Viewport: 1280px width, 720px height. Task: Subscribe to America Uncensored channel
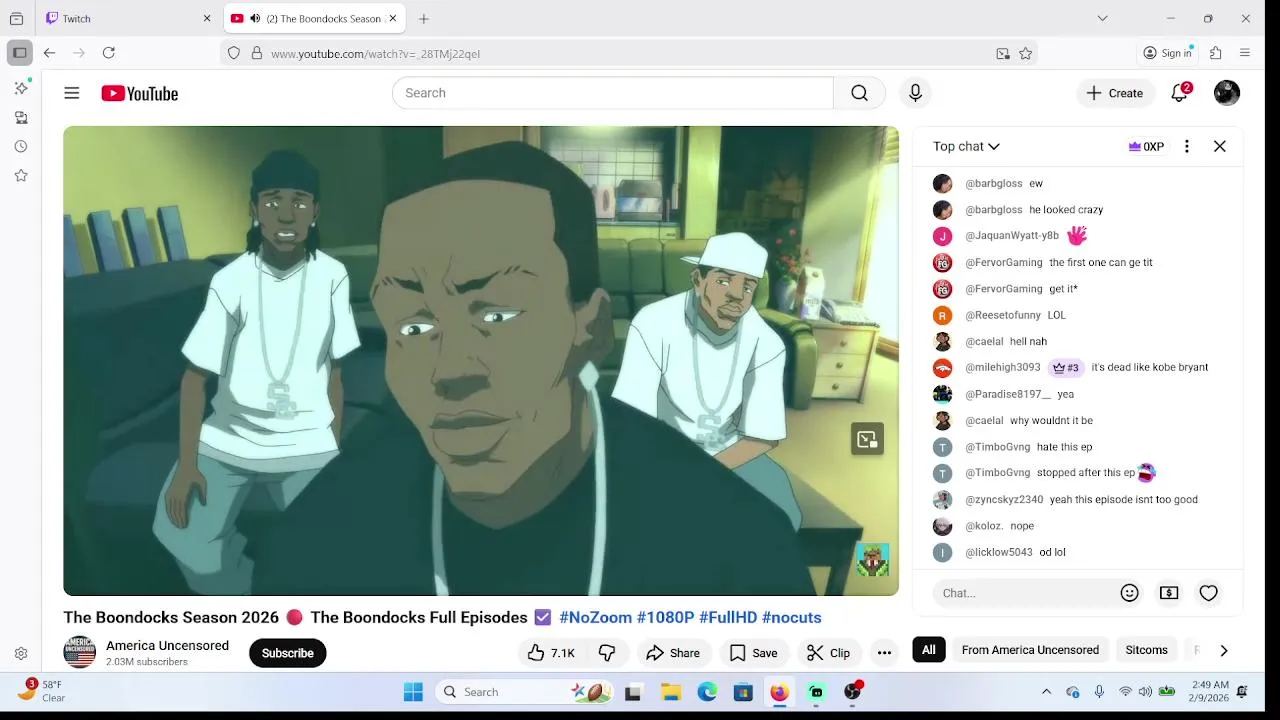tap(288, 653)
